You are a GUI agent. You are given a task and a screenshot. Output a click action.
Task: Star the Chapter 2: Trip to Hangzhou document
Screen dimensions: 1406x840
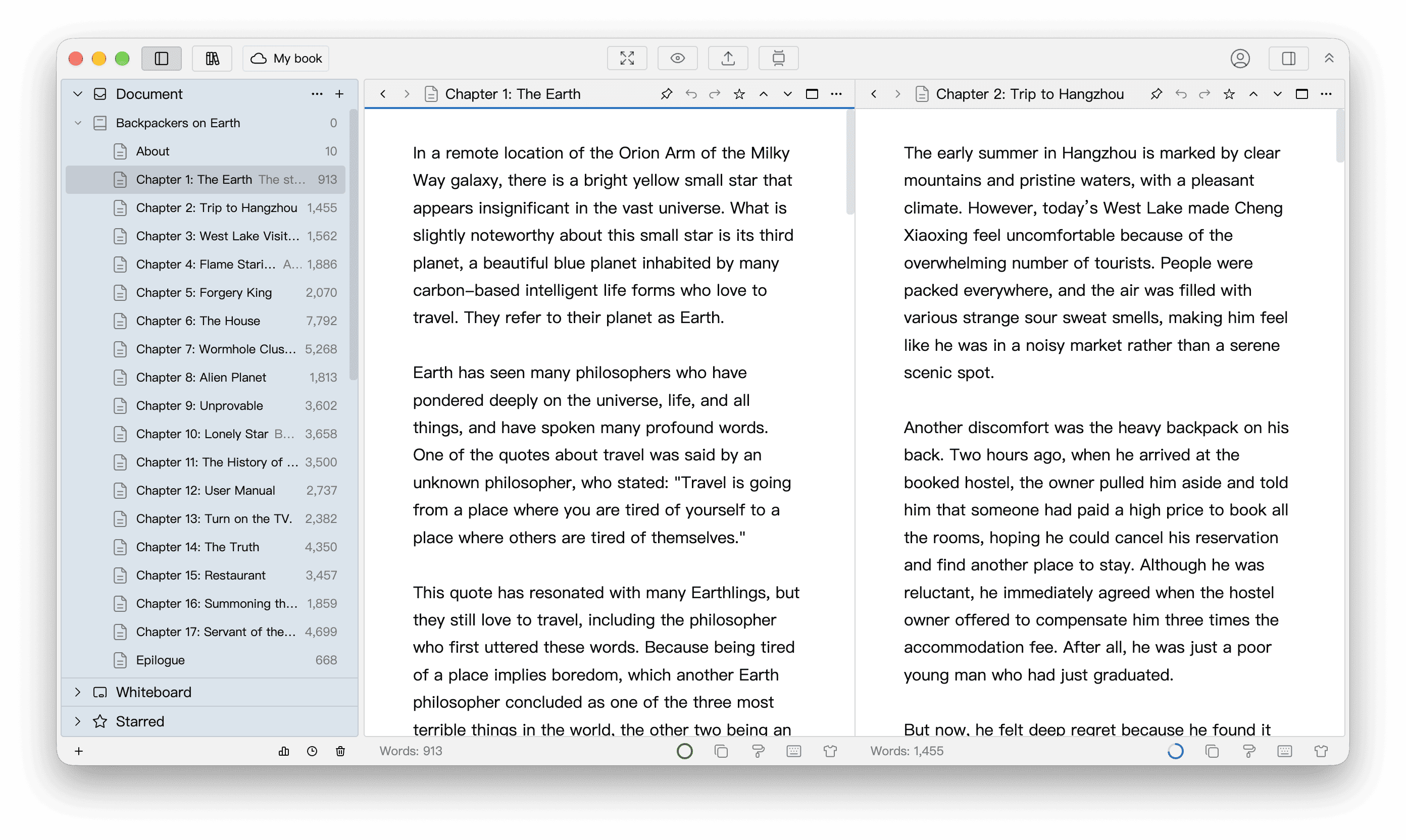pos(1229,94)
